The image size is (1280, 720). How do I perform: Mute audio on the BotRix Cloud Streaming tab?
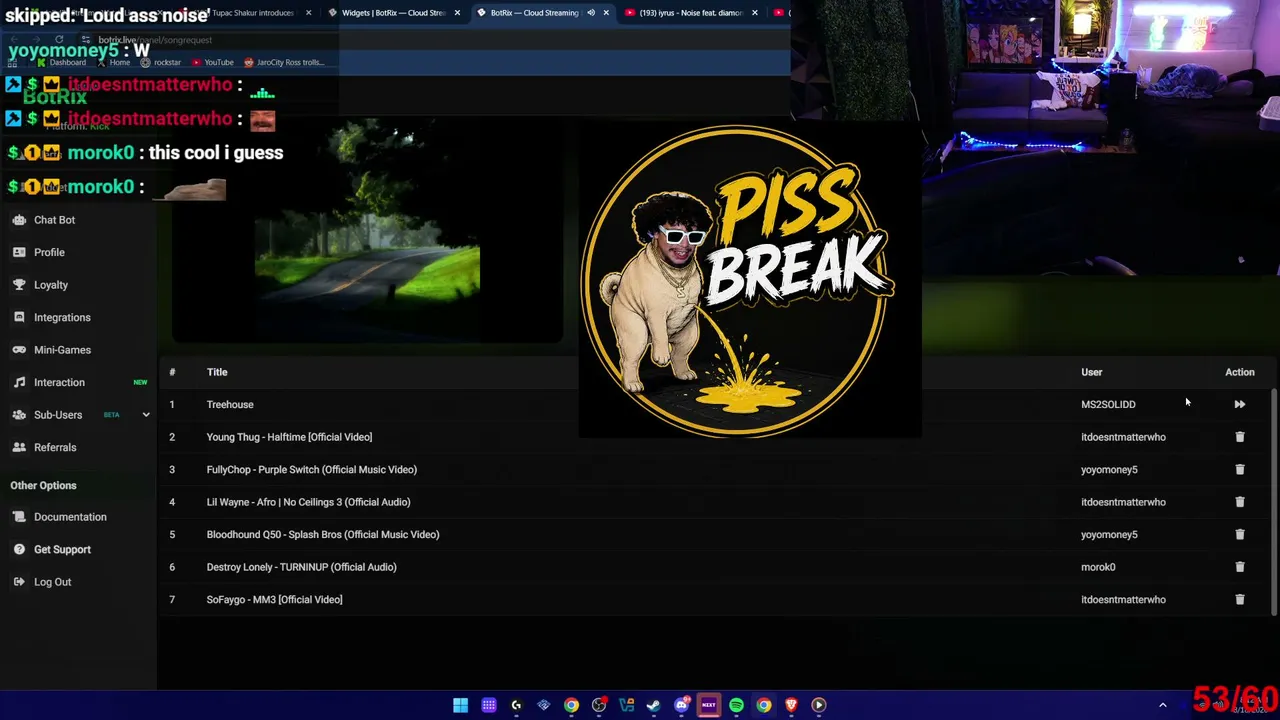[x=591, y=13]
